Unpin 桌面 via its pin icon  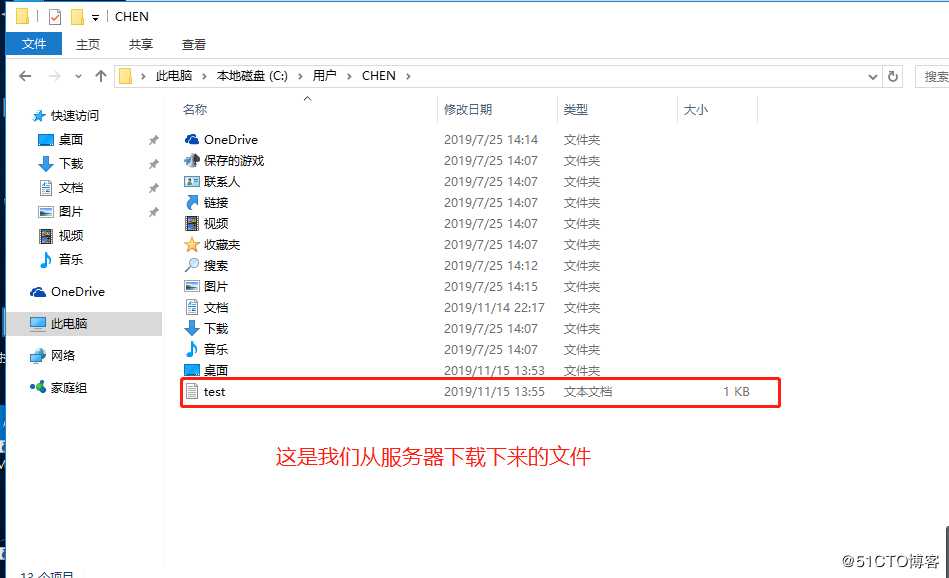[x=154, y=140]
